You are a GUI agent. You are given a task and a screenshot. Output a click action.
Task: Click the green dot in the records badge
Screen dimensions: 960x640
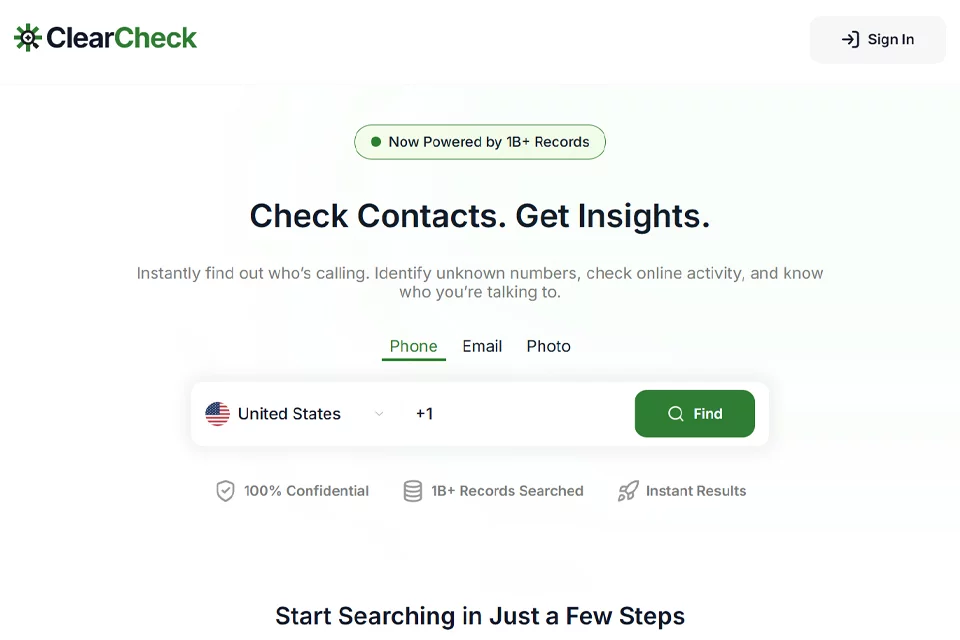pyautogui.click(x=376, y=142)
